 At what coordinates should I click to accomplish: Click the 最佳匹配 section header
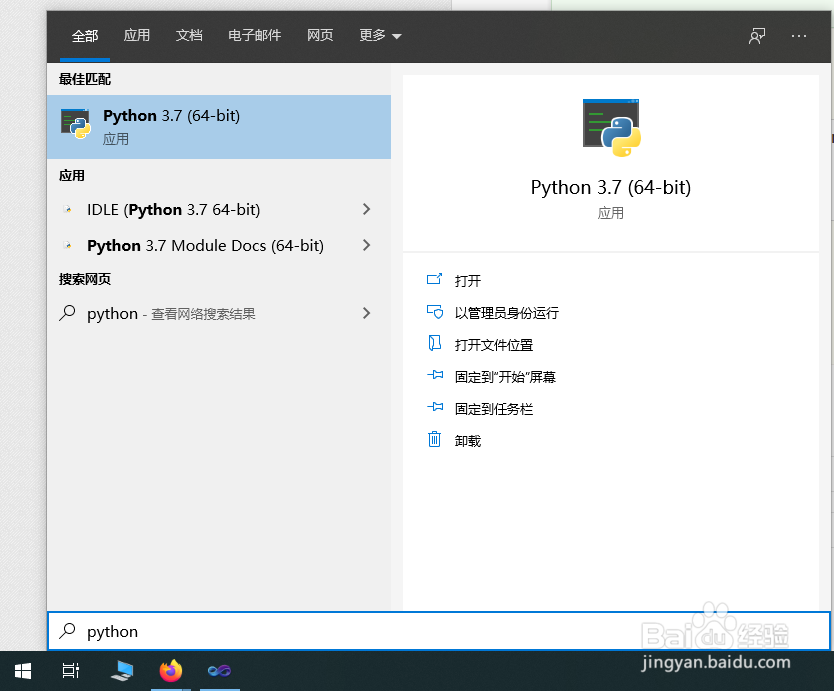point(85,79)
